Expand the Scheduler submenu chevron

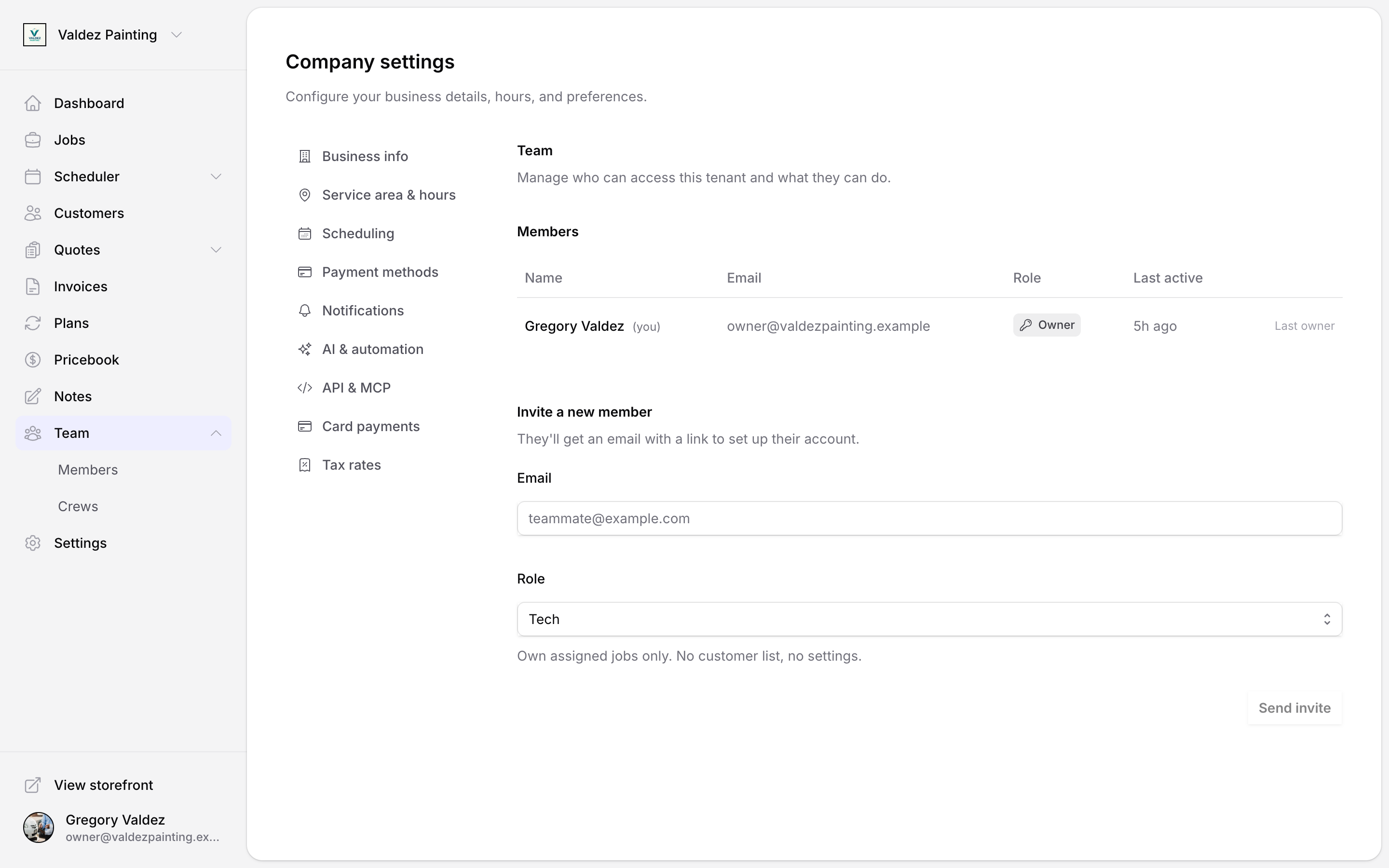click(216, 177)
